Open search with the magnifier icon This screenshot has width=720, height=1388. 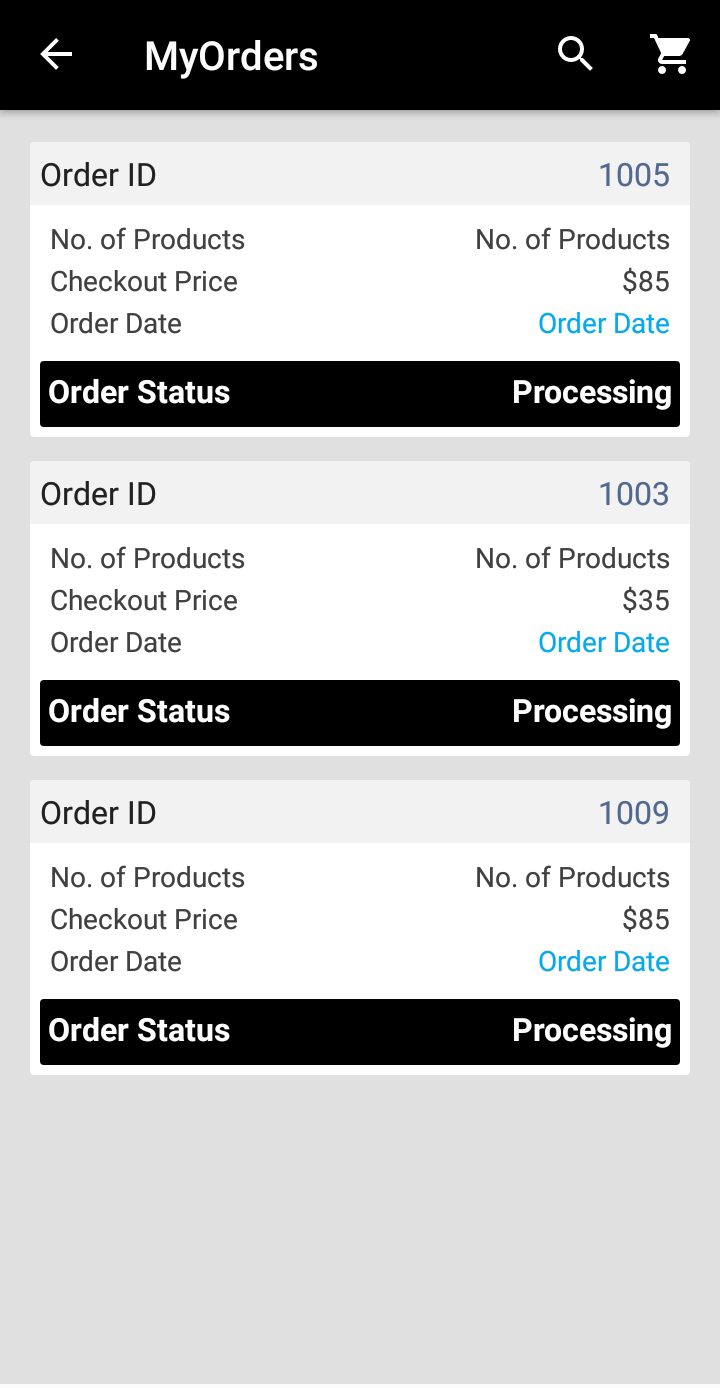[x=575, y=55]
